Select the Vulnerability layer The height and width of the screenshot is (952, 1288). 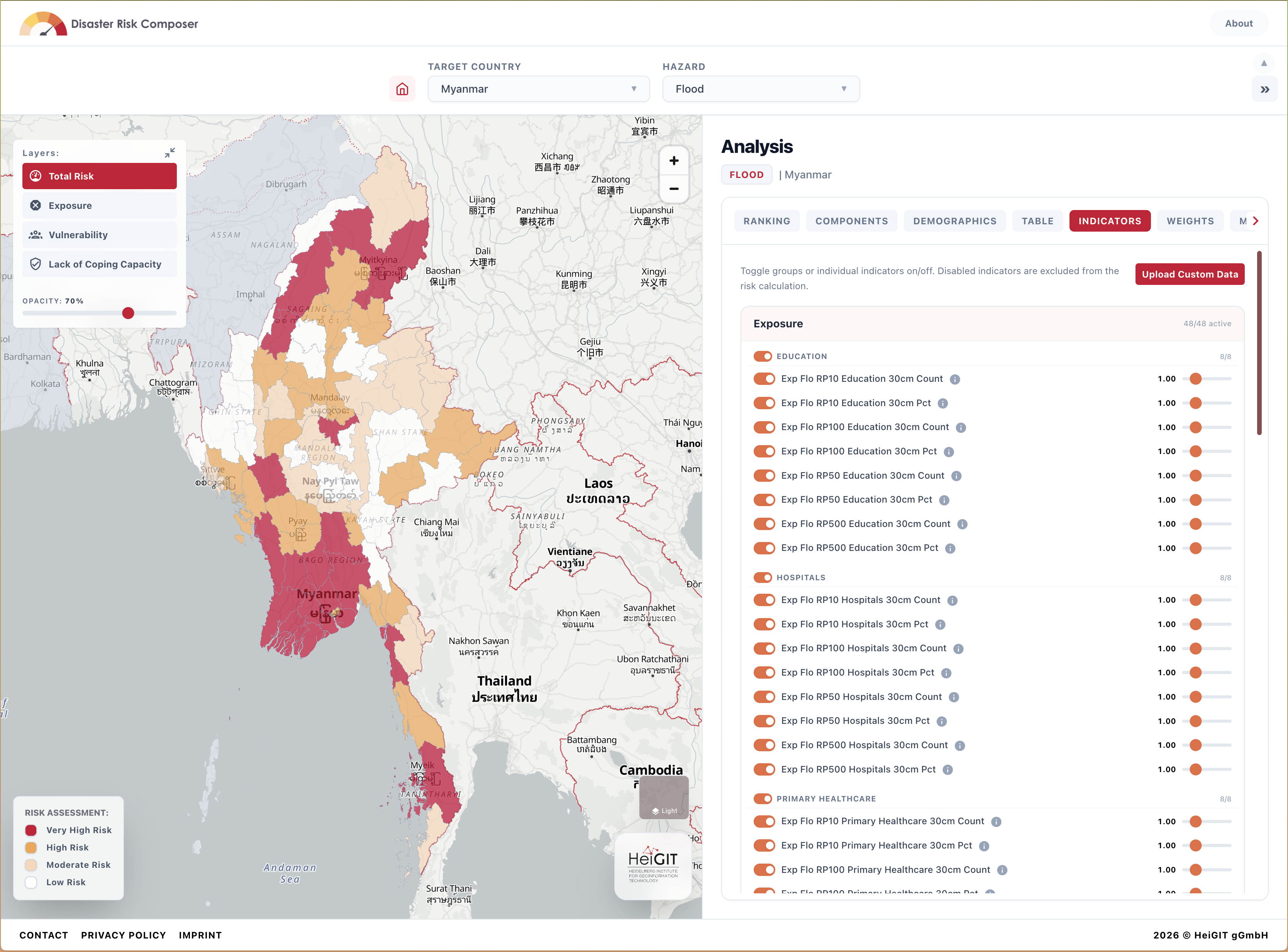click(99, 235)
